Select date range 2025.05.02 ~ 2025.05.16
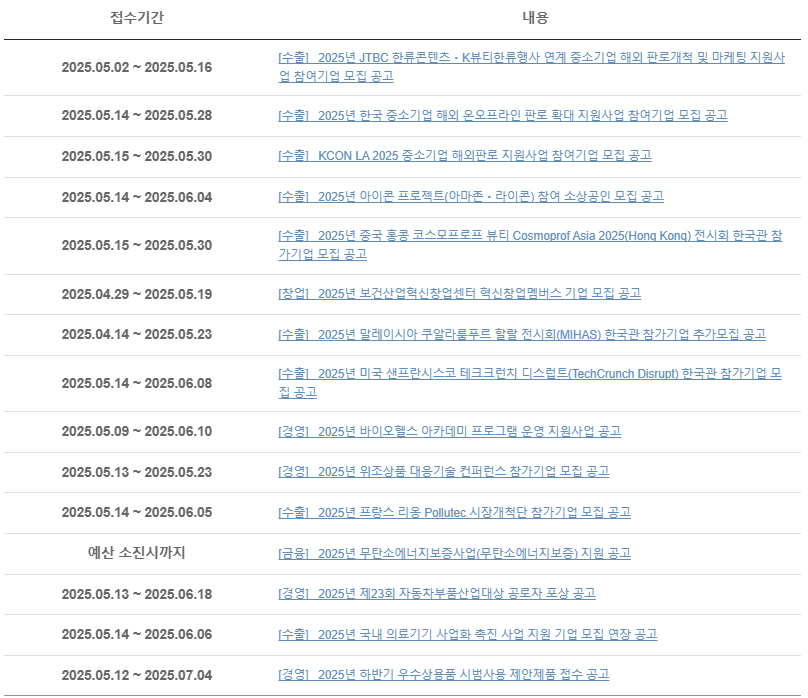Image resolution: width=808 pixels, height=698 pixels. tap(137, 67)
